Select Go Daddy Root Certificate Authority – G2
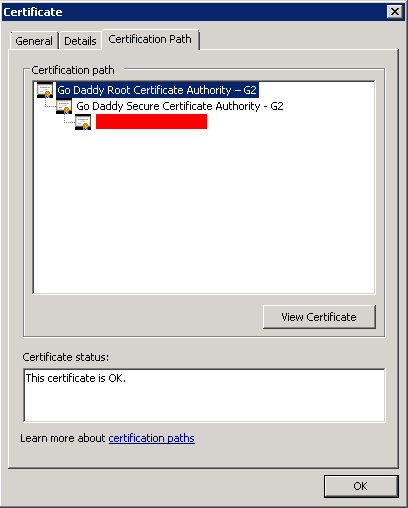This screenshot has width=408, height=508. (x=157, y=90)
